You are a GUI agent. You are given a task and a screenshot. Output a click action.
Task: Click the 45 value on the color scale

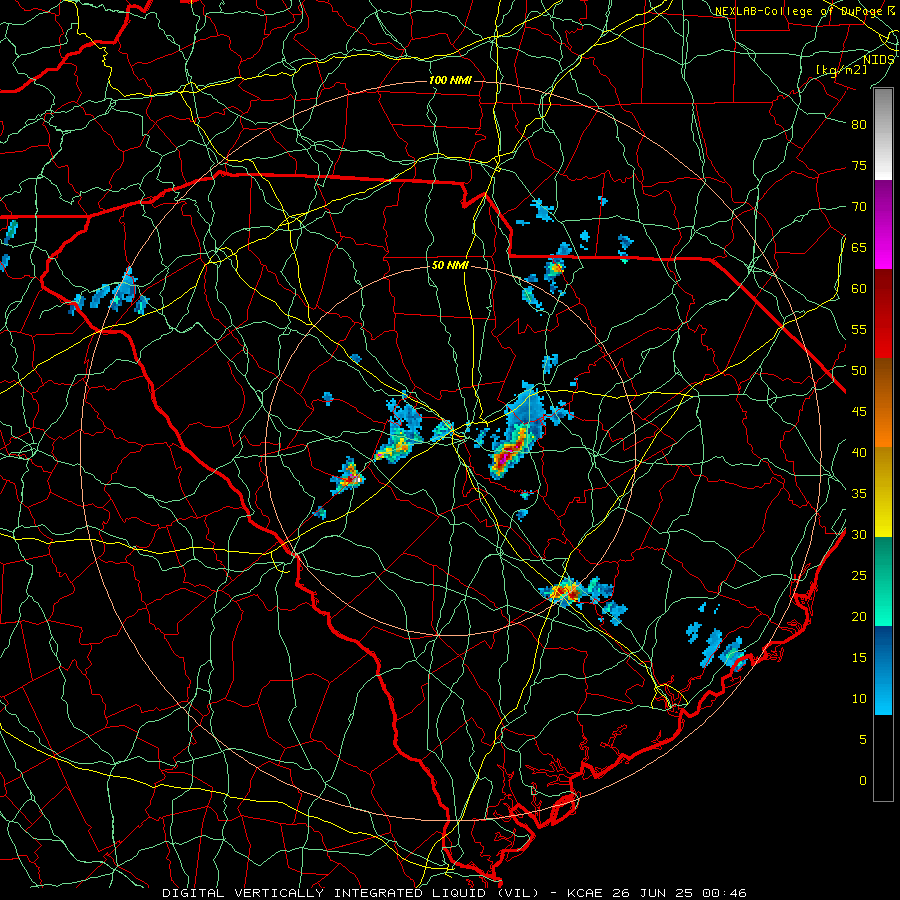click(x=859, y=412)
